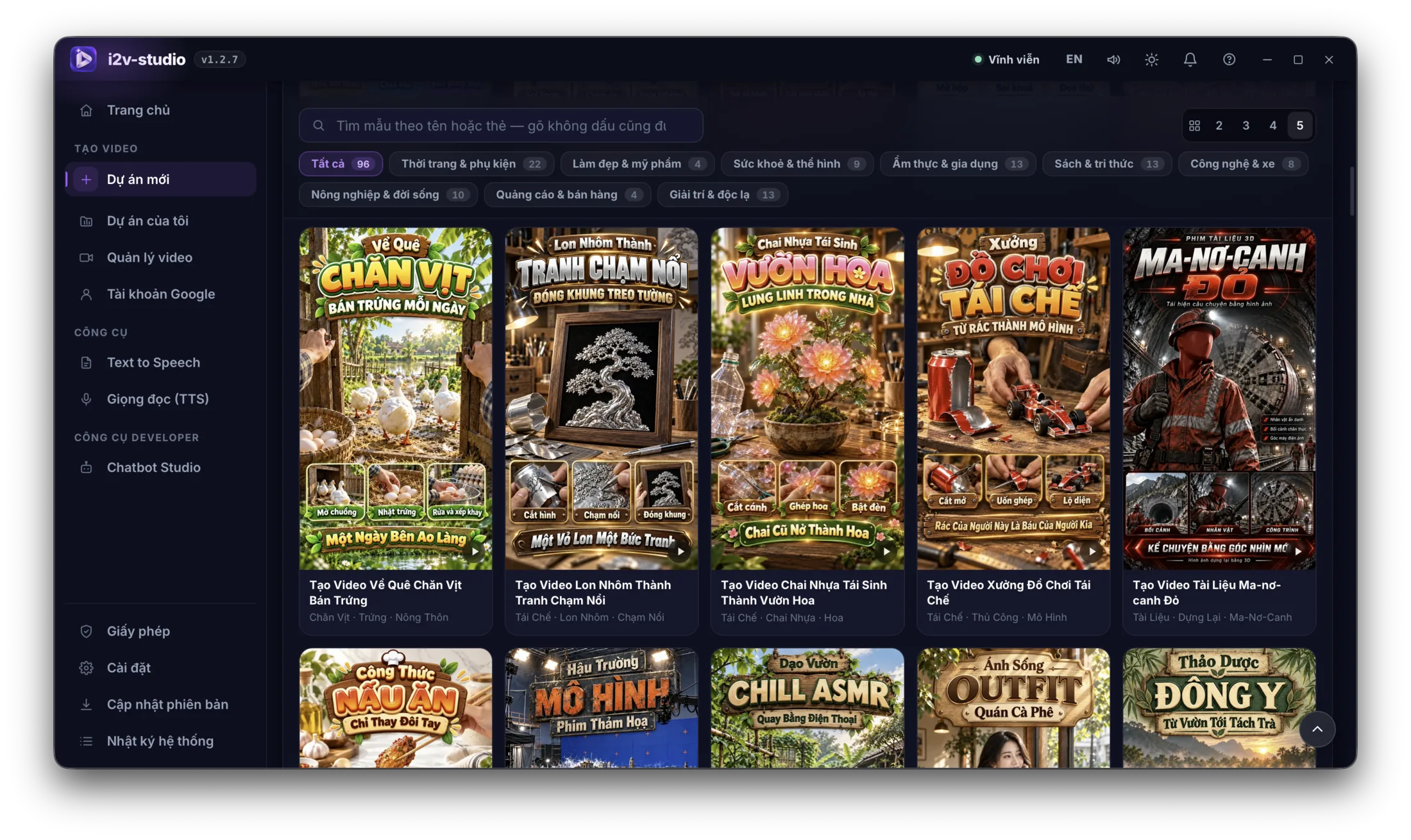The image size is (1411, 840).
Task: Play preview on Ma-nơ-canh Đỏ template
Action: [1298, 551]
